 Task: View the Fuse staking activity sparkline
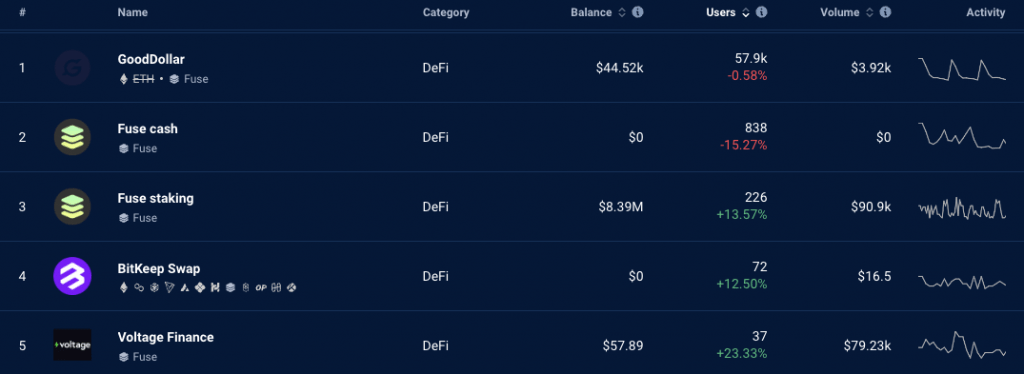(962, 208)
